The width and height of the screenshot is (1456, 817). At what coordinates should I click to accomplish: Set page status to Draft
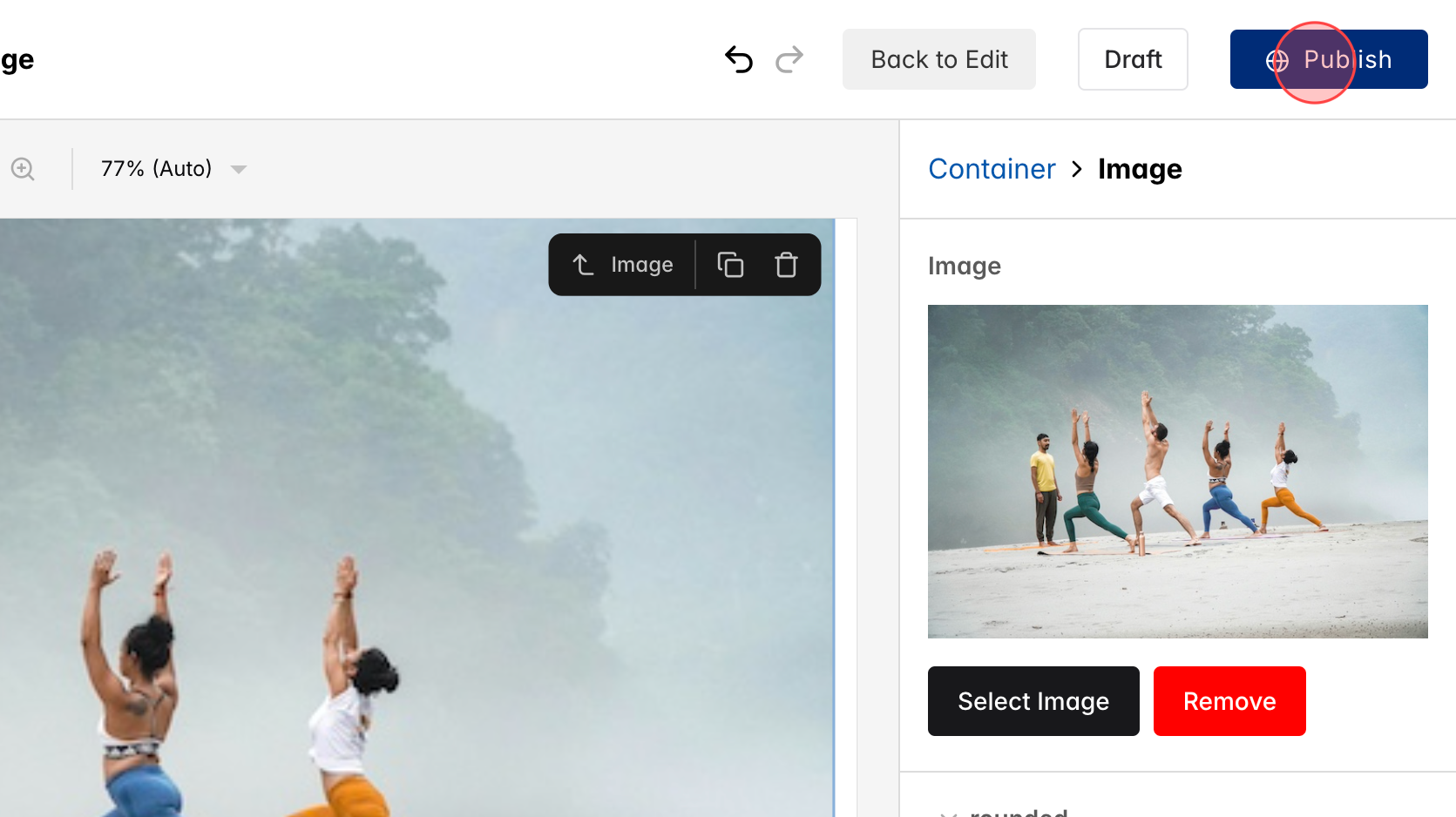[1132, 59]
